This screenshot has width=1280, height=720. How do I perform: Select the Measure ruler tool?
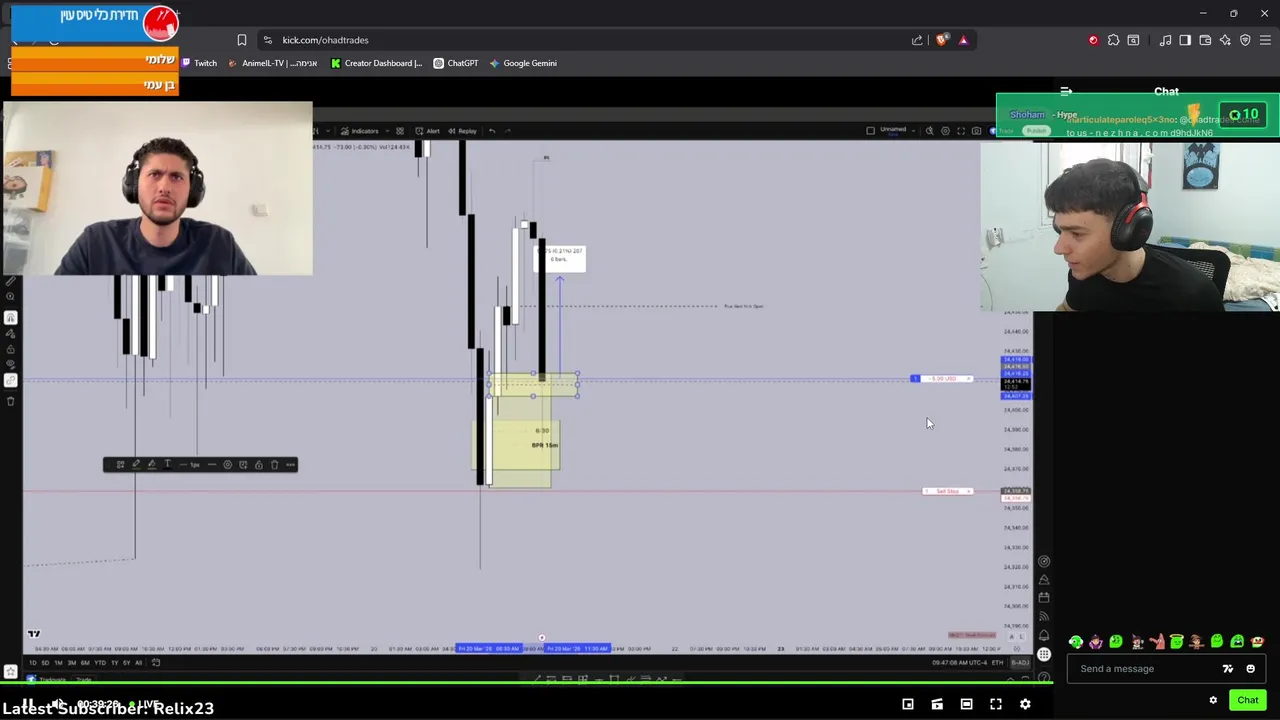click(x=10, y=281)
